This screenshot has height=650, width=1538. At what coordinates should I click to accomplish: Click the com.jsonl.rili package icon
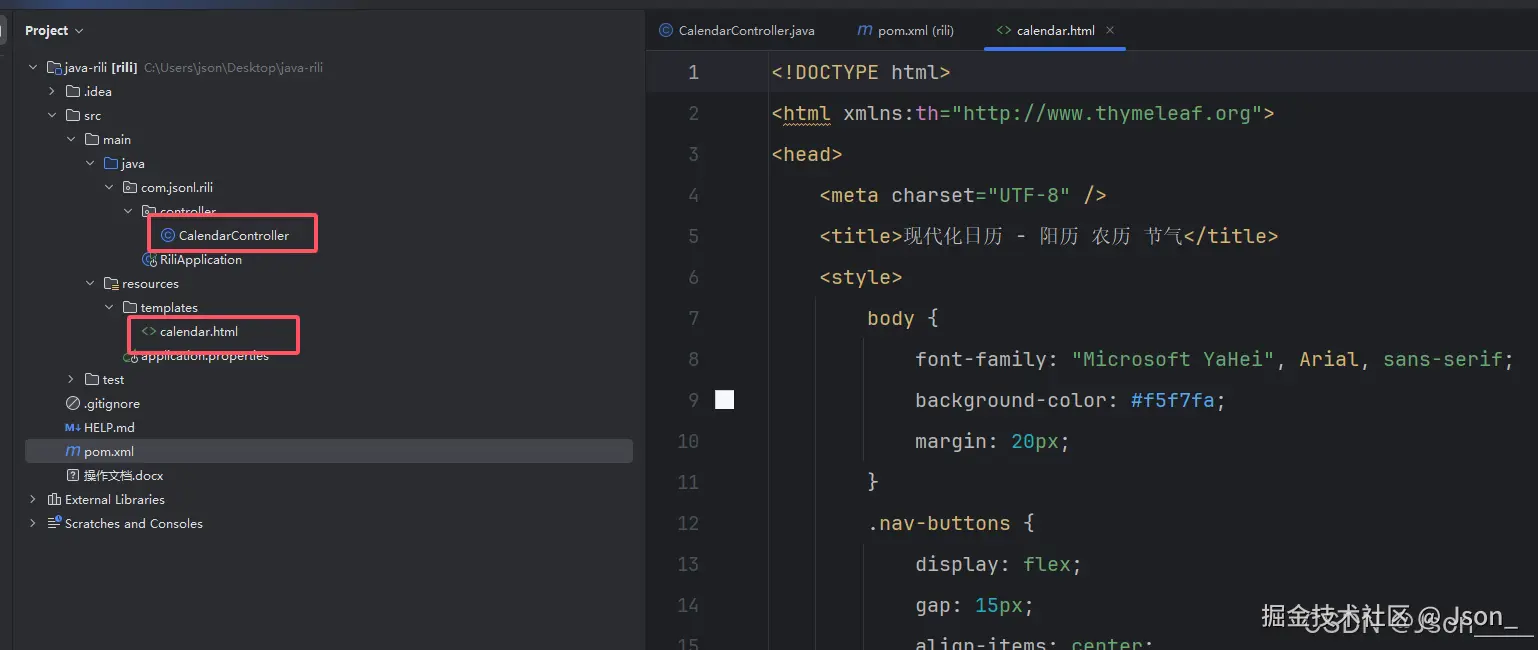[x=130, y=187]
